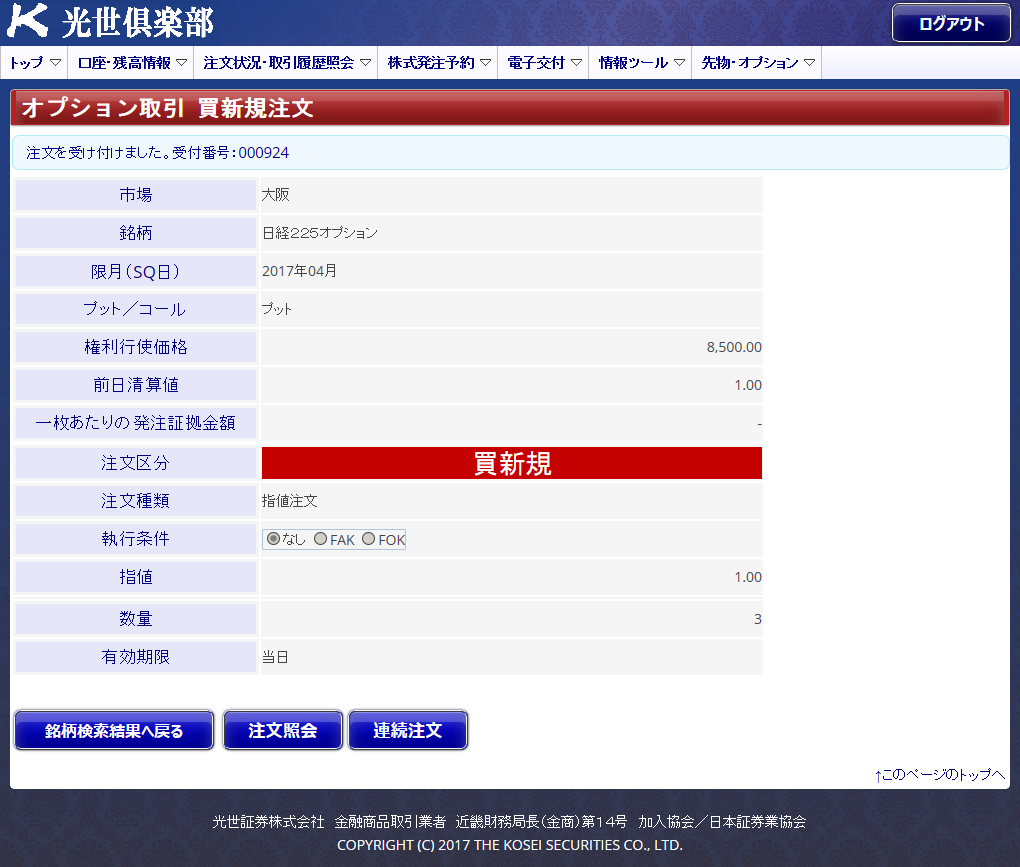Viewport: 1020px width, 867px height.
Task: Click the COPYRIGHT 2017 Kosei Securities footer line
Action: pos(510,845)
